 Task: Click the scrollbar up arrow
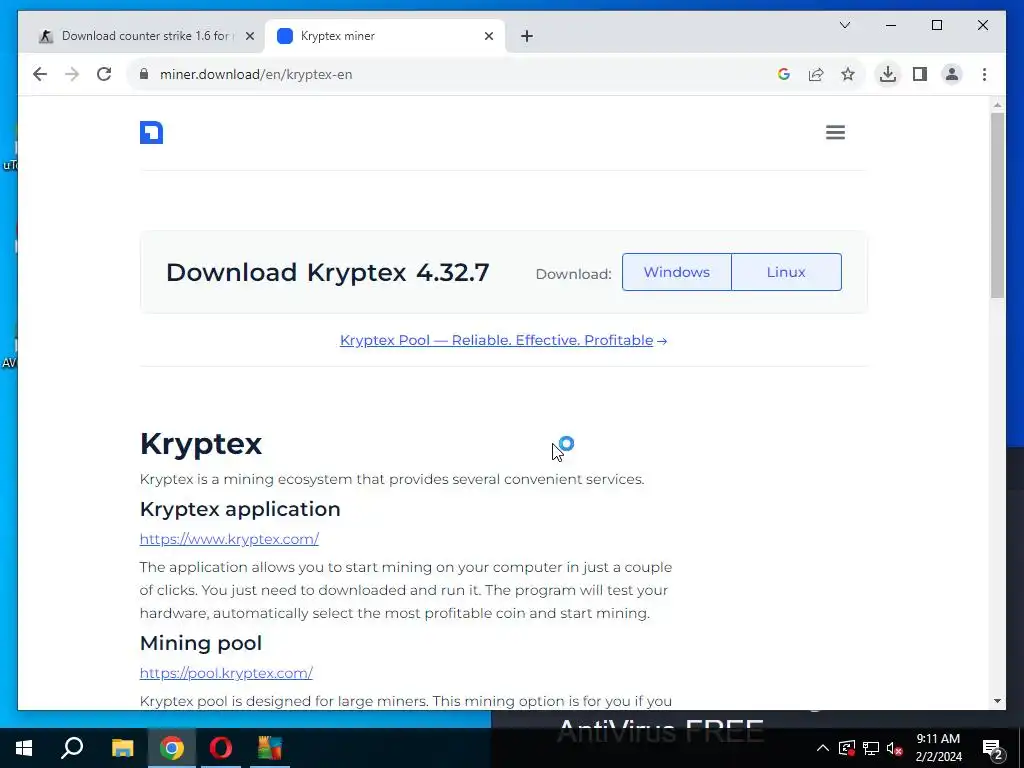[x=997, y=104]
